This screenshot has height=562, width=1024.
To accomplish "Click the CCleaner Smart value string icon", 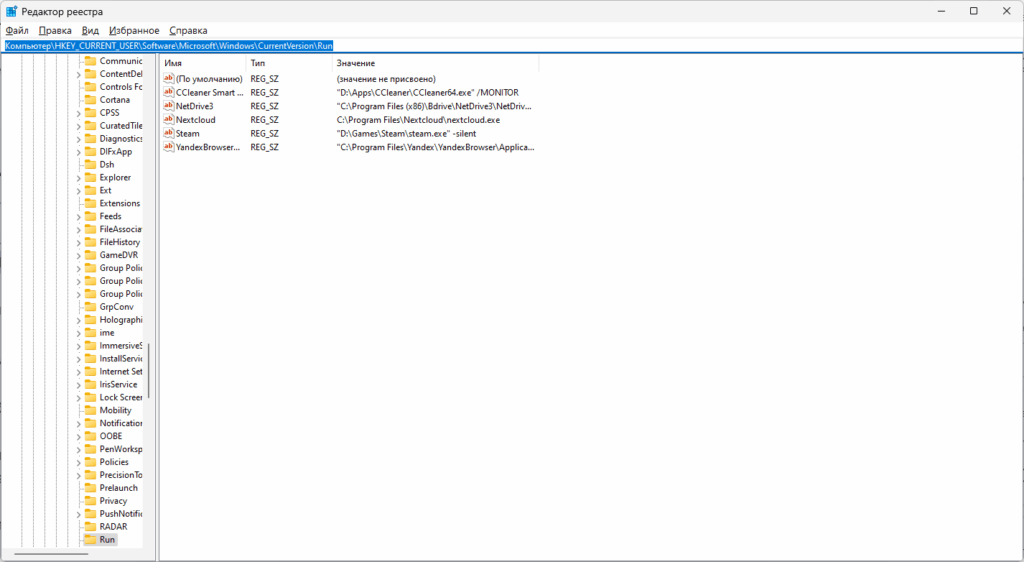I will [168, 93].
